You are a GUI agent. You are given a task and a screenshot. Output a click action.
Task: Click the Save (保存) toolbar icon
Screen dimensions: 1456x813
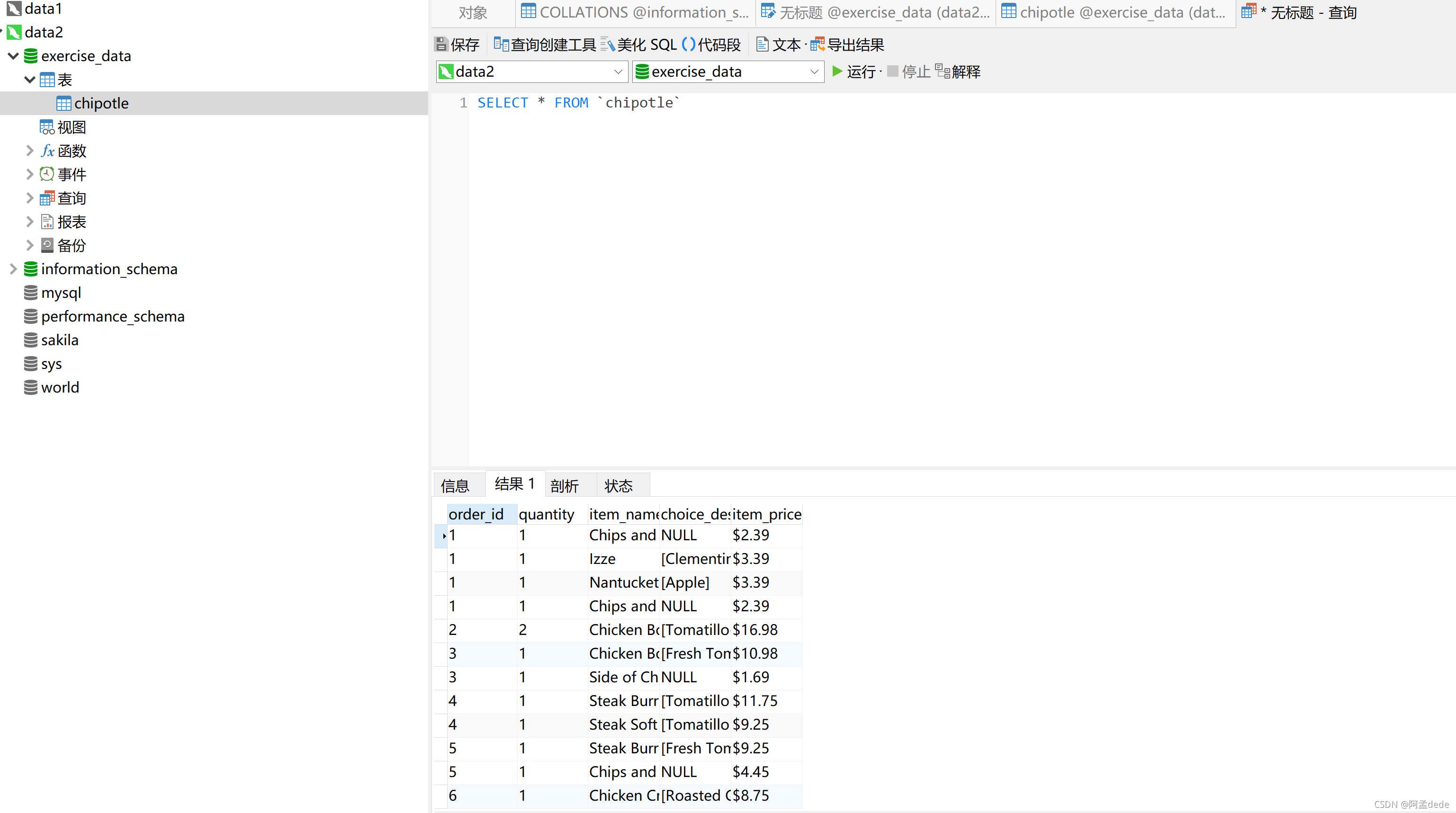point(441,44)
